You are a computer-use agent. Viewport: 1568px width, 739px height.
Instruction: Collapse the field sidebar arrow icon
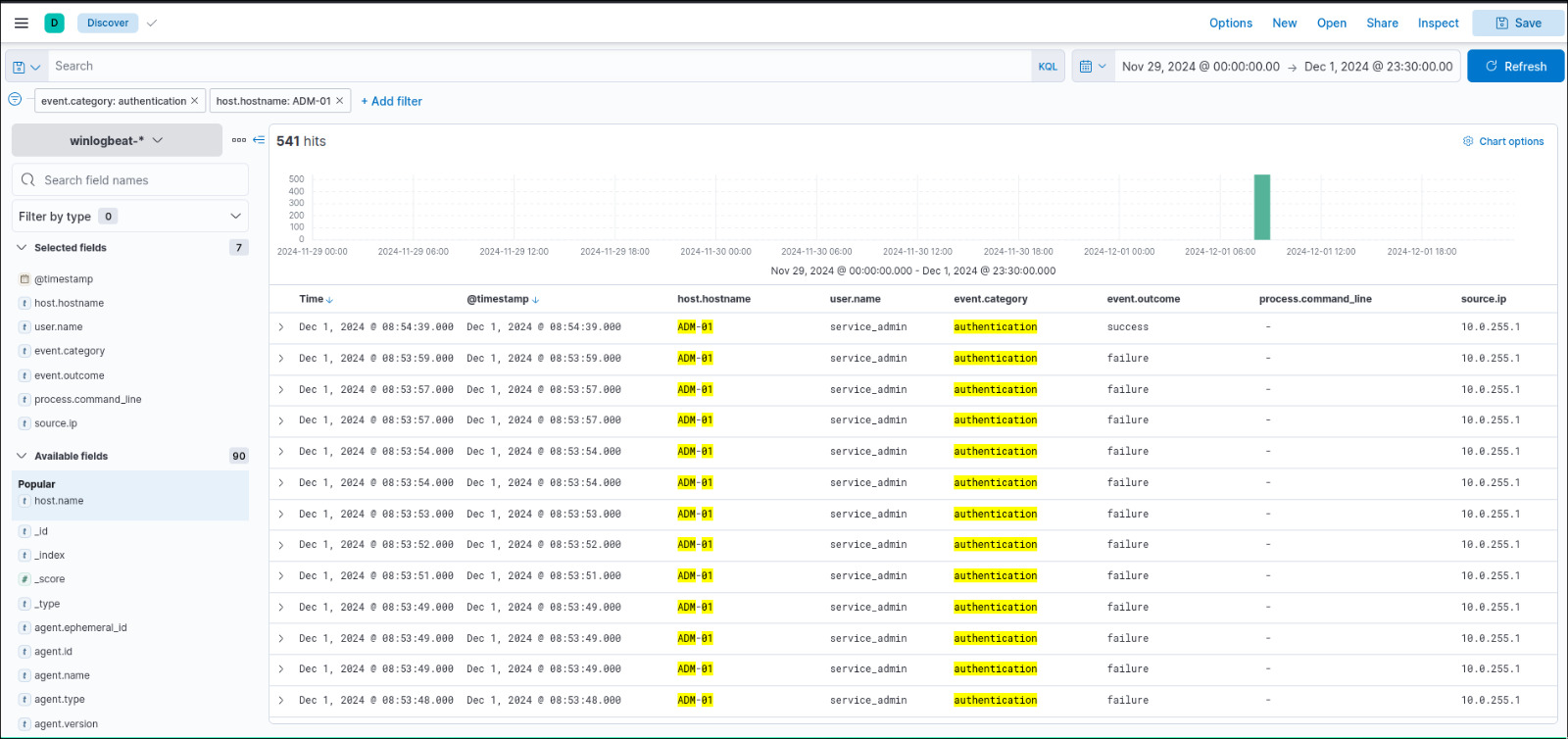pos(259,140)
